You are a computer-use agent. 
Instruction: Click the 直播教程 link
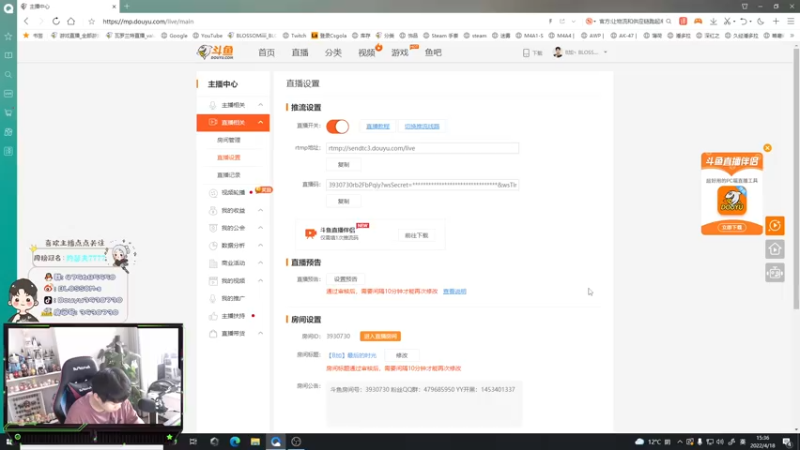point(378,126)
